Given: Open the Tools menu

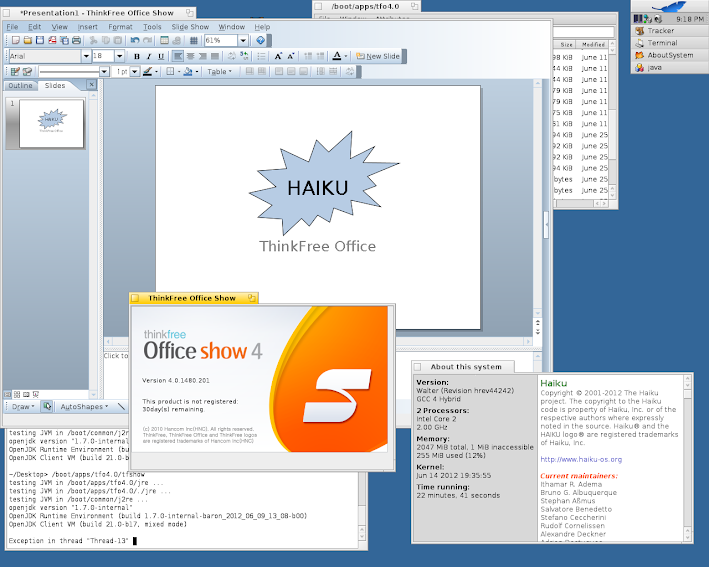Looking at the screenshot, I should pos(152,27).
